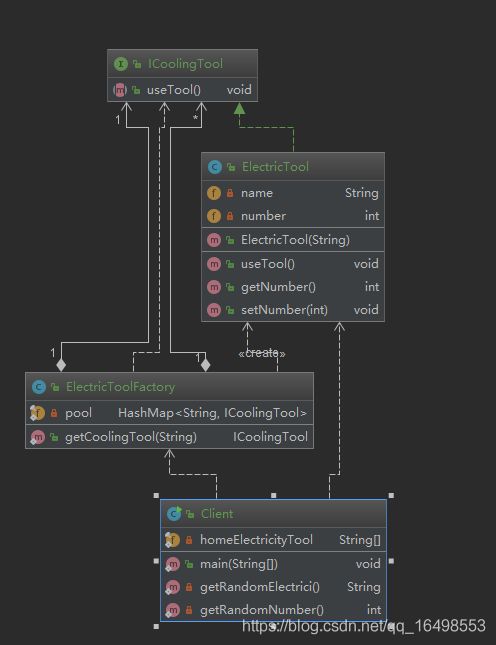
Task: Click the ICoolingTool return type of getCoolingTool
Action: (270, 437)
